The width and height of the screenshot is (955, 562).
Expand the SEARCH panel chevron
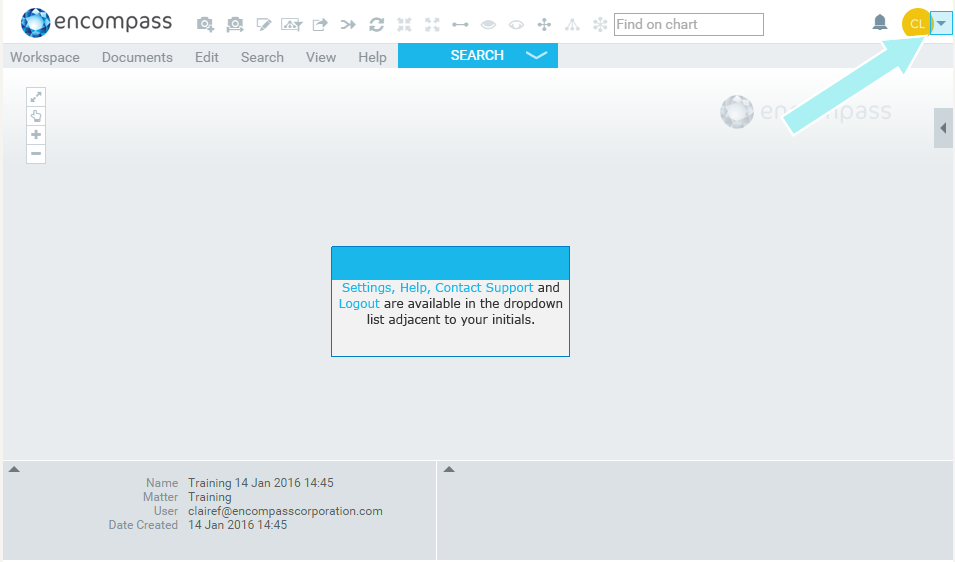coord(536,55)
